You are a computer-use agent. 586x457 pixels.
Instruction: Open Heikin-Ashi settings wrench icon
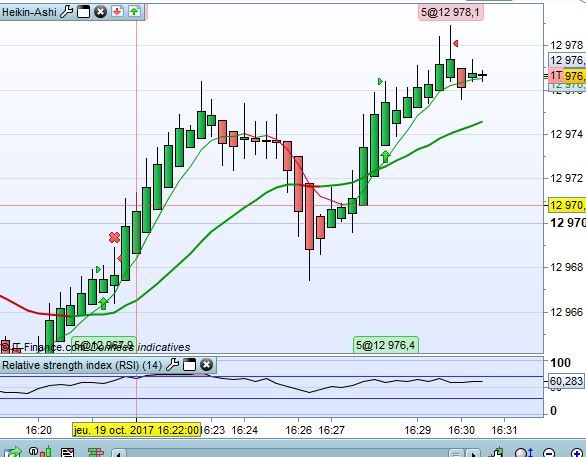pos(66,12)
